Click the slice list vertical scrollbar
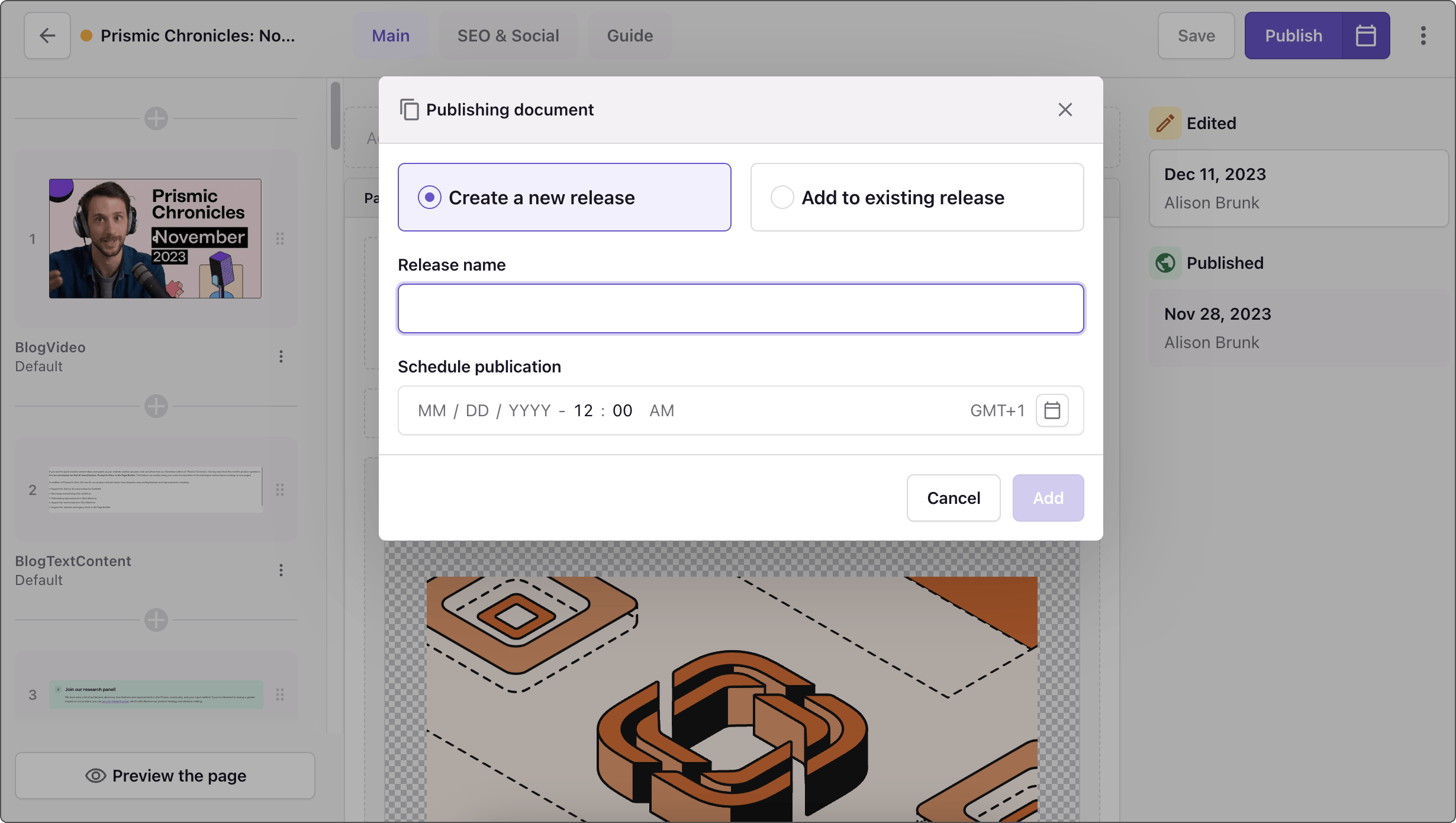 [336, 115]
